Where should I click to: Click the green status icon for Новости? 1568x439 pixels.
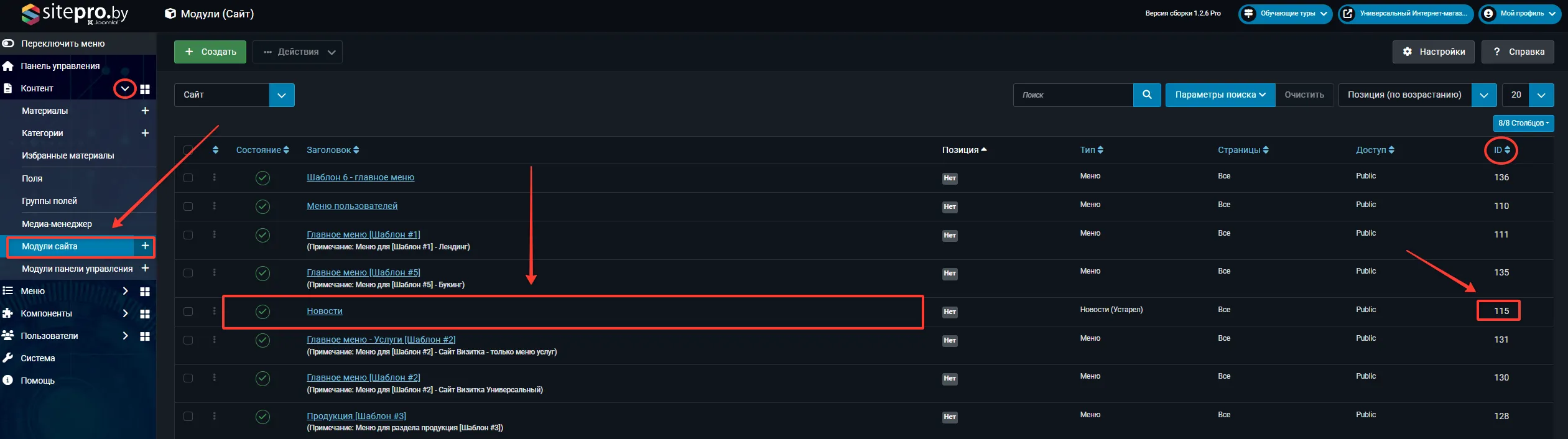point(262,312)
